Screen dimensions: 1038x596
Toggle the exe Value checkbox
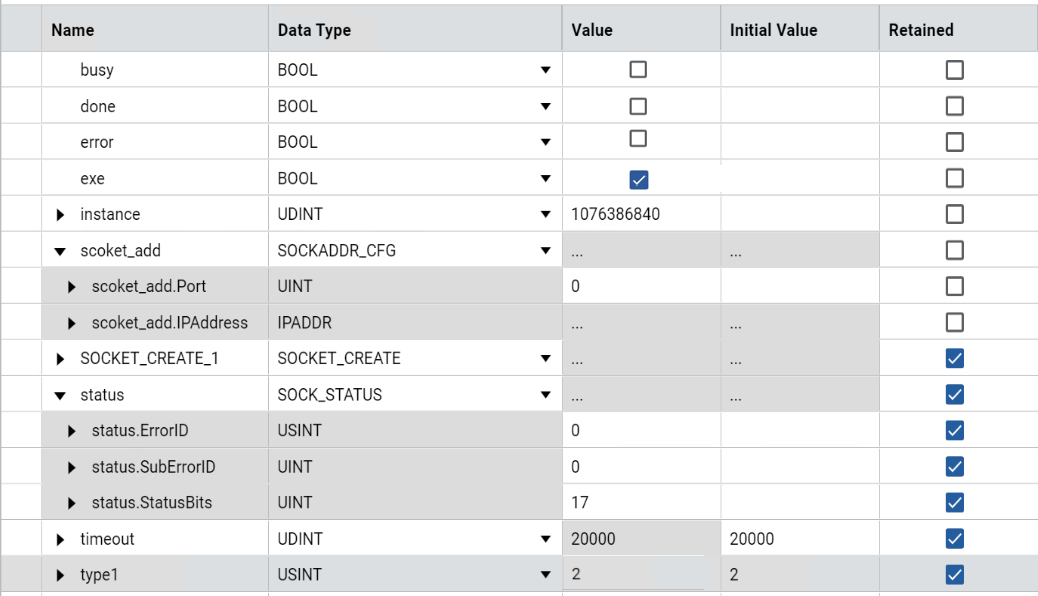pos(637,179)
